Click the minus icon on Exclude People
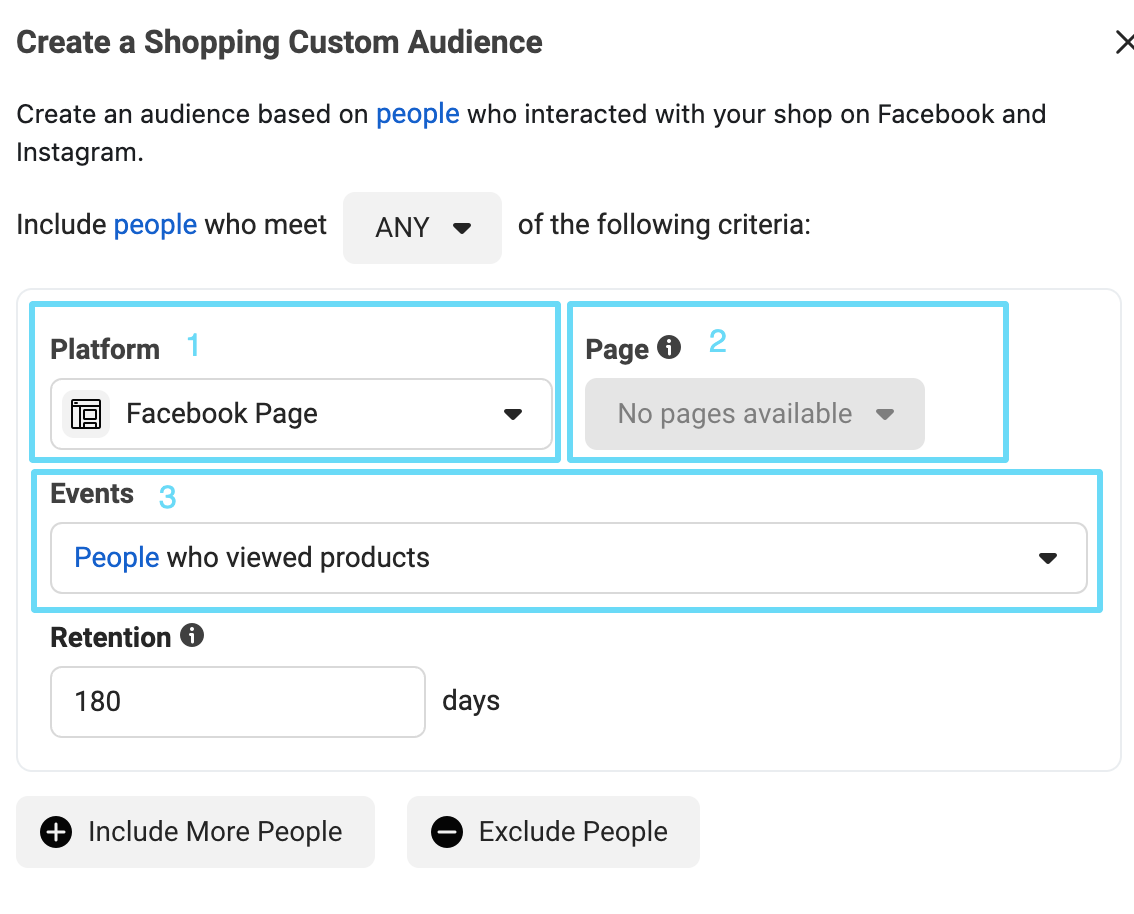 (446, 831)
